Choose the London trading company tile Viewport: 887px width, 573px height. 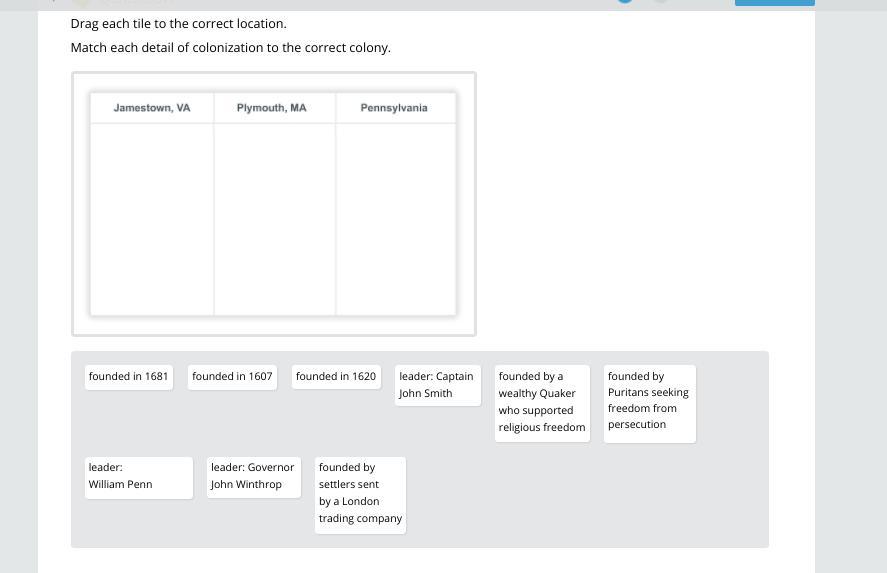click(x=360, y=495)
